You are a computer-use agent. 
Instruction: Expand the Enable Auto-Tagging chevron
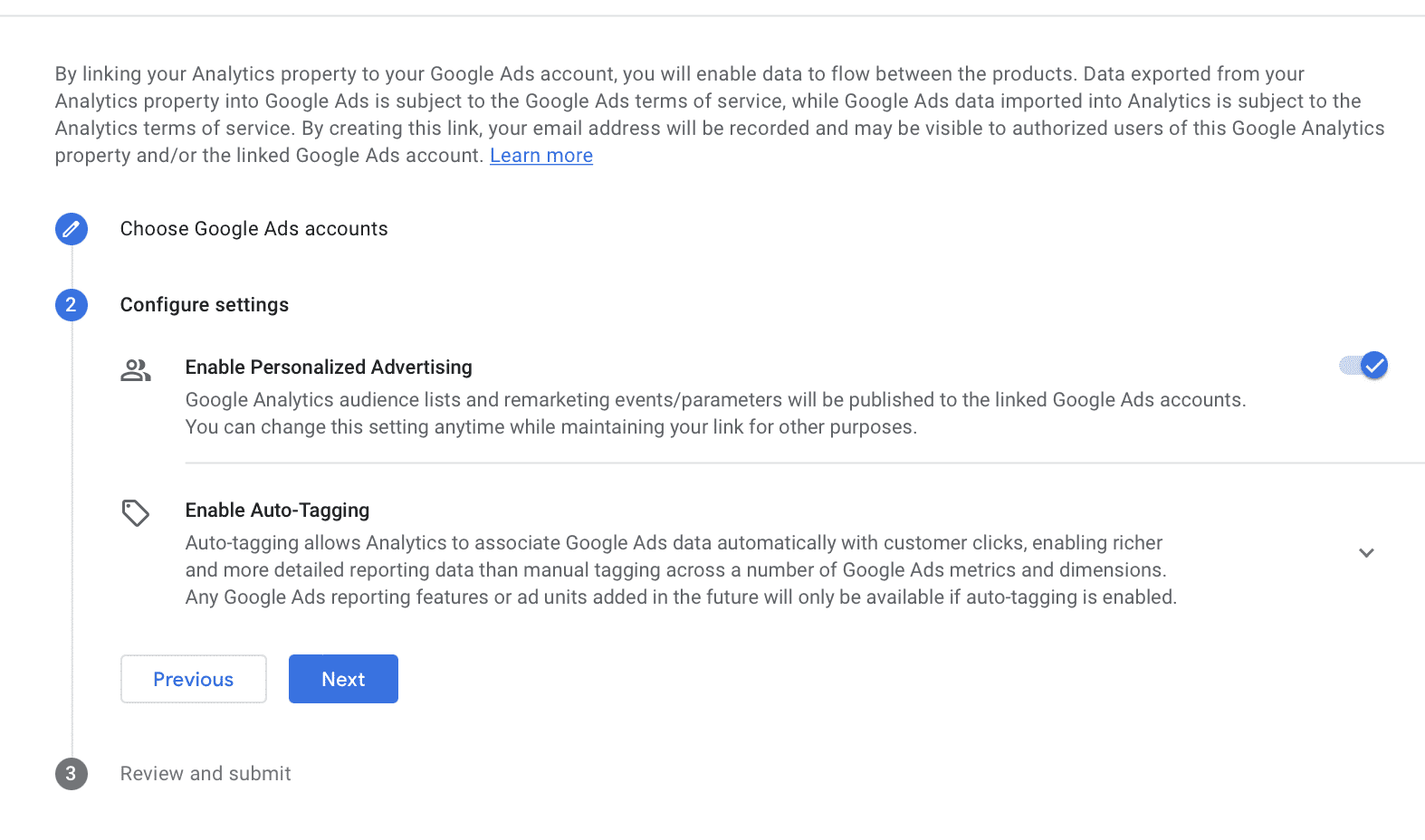coord(1367,553)
